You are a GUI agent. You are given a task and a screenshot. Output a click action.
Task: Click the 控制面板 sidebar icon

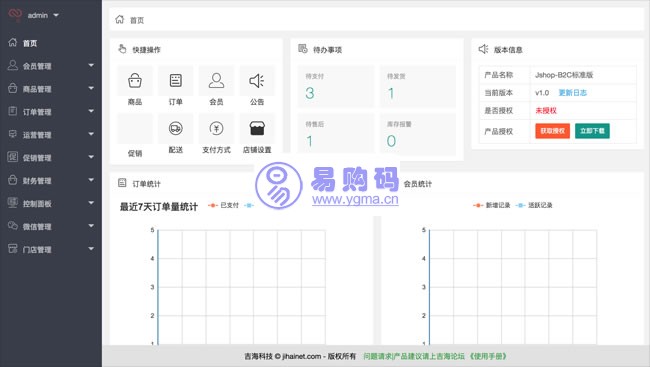pos(12,203)
